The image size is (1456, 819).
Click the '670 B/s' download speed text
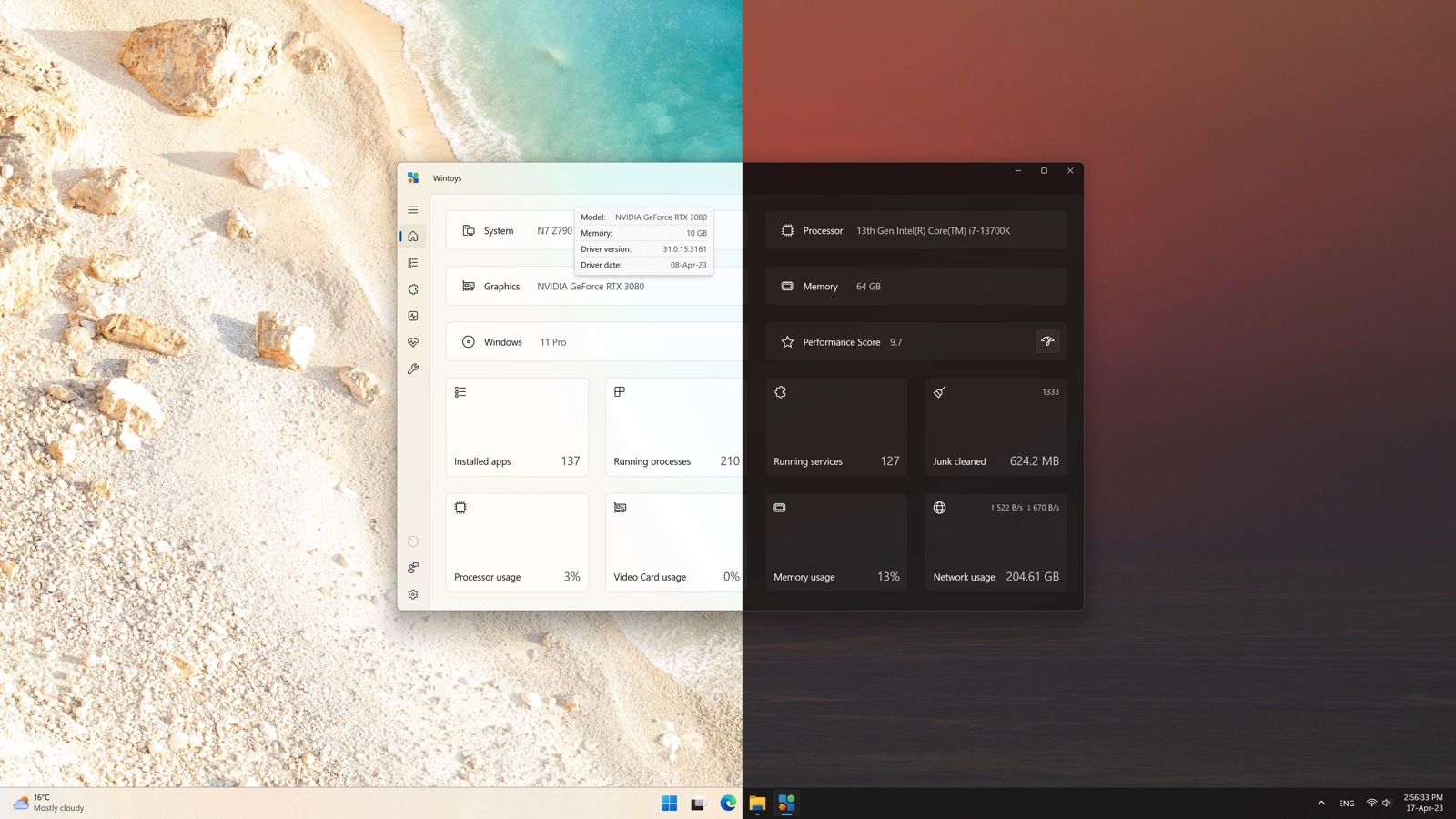pyautogui.click(x=1046, y=508)
